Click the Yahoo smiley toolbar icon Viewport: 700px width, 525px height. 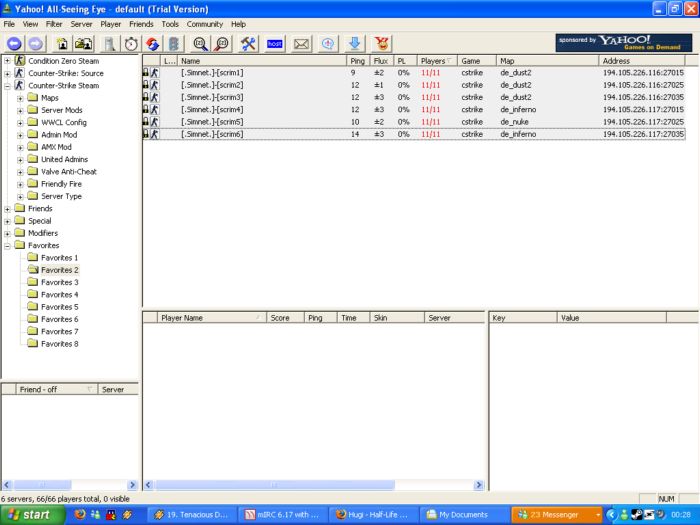coord(382,44)
